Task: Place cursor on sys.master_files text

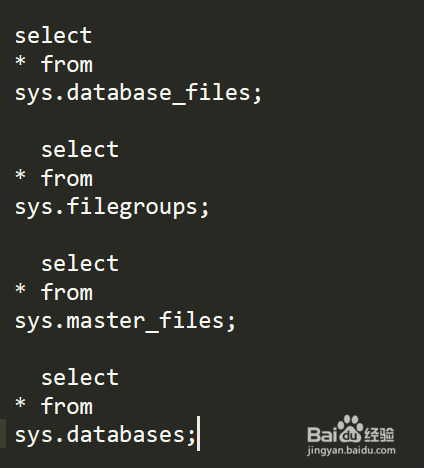Action: point(125,321)
